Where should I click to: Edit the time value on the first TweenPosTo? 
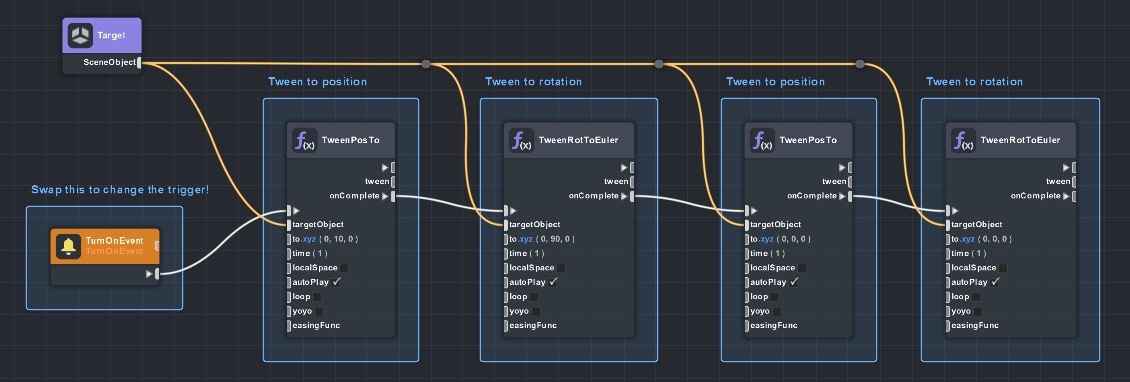click(x=322, y=253)
